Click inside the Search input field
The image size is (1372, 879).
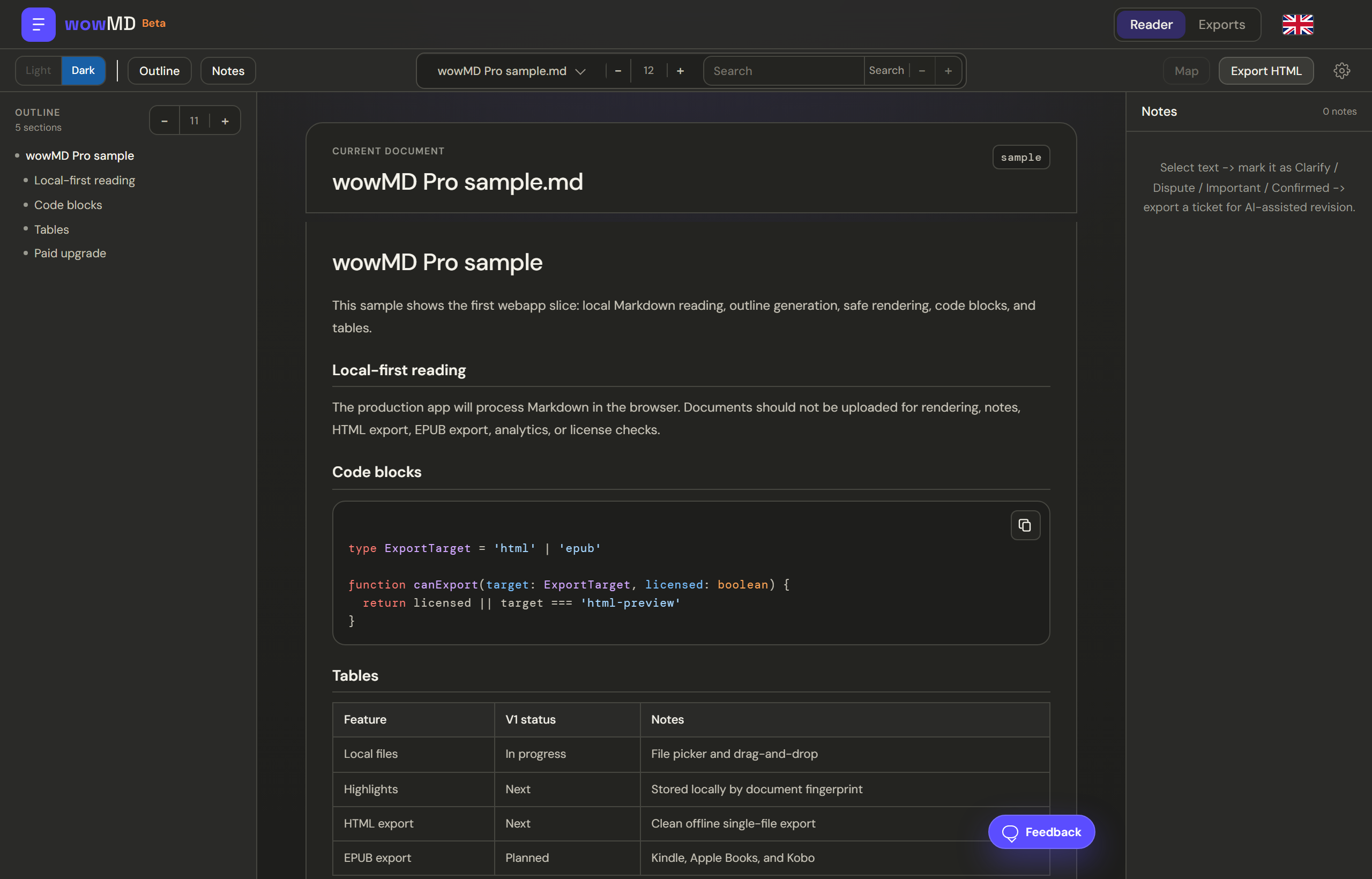click(784, 71)
